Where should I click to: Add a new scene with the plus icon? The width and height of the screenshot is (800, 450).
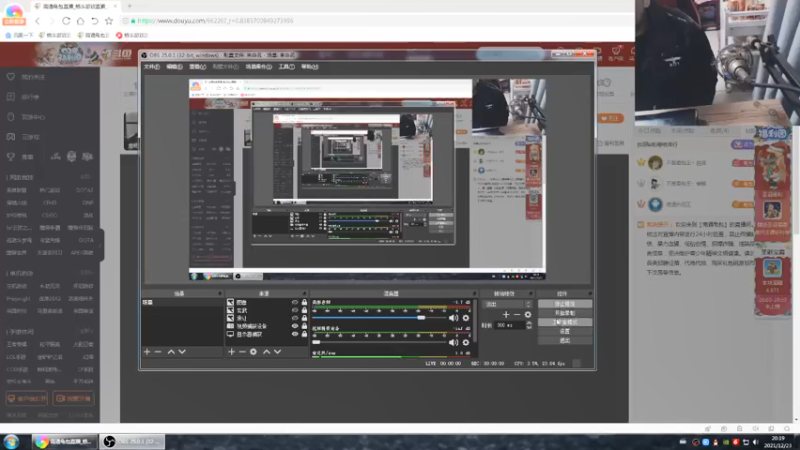coord(147,352)
